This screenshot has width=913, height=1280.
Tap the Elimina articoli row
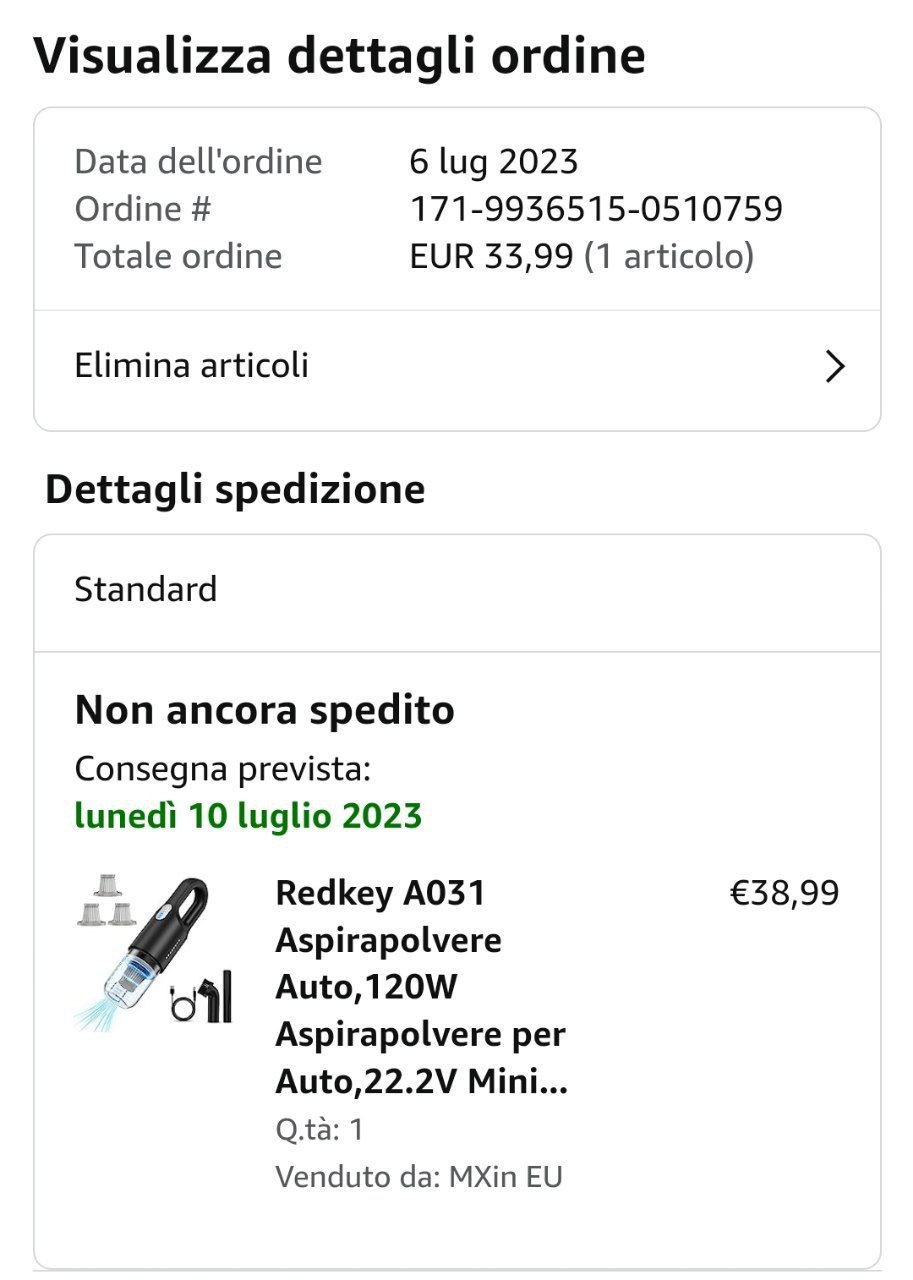456,367
